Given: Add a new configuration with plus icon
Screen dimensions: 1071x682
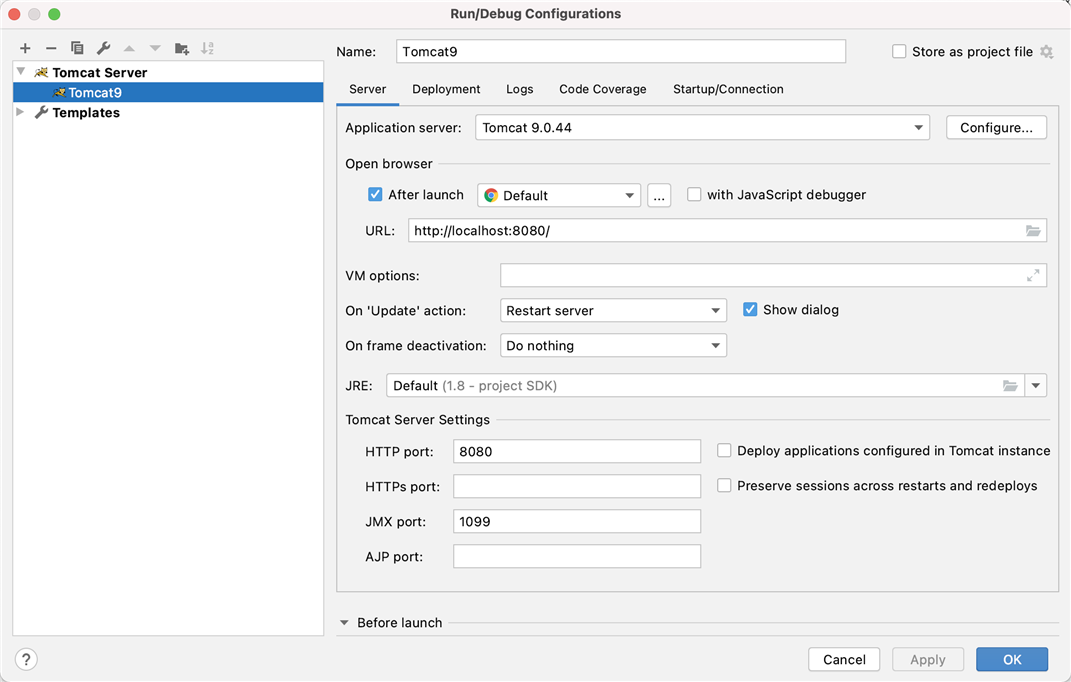Looking at the screenshot, I should coord(25,48).
